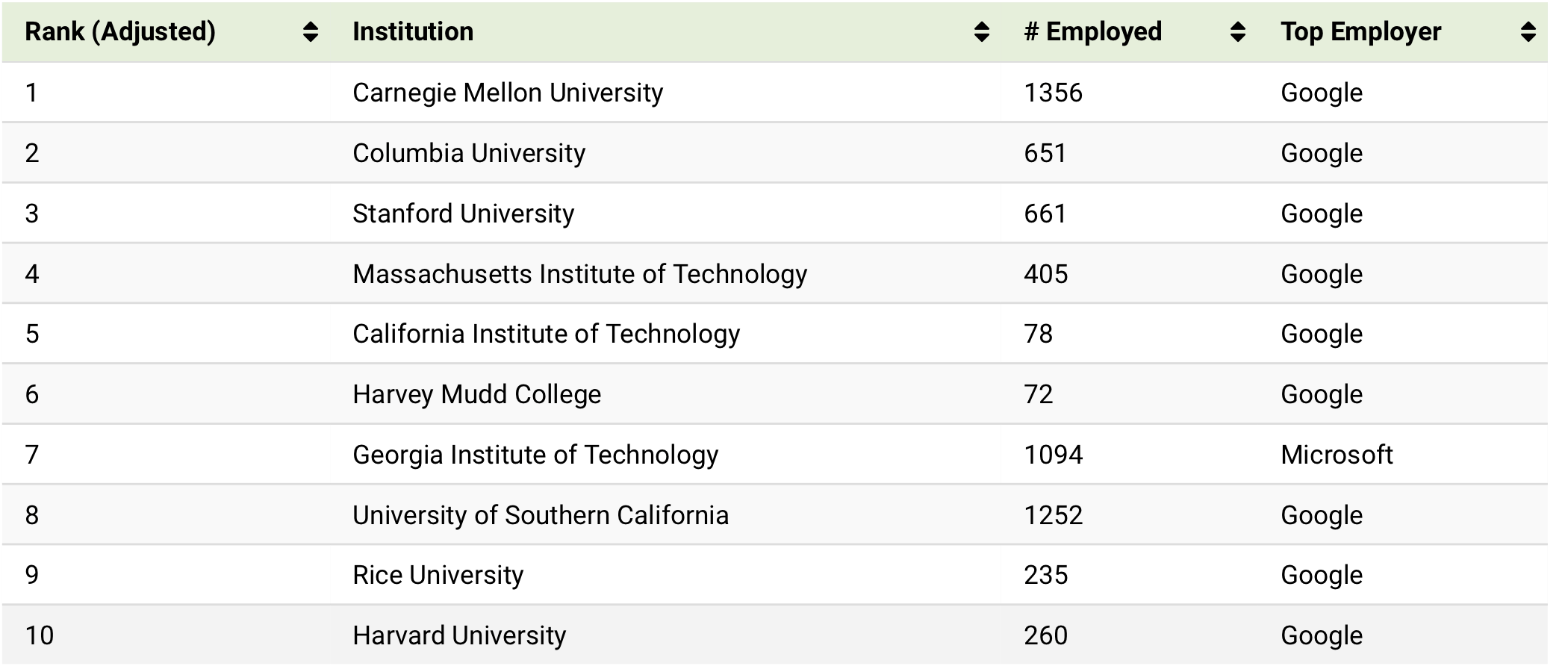
Task: Select the Carnegie Mellon University cell
Action: 508,93
